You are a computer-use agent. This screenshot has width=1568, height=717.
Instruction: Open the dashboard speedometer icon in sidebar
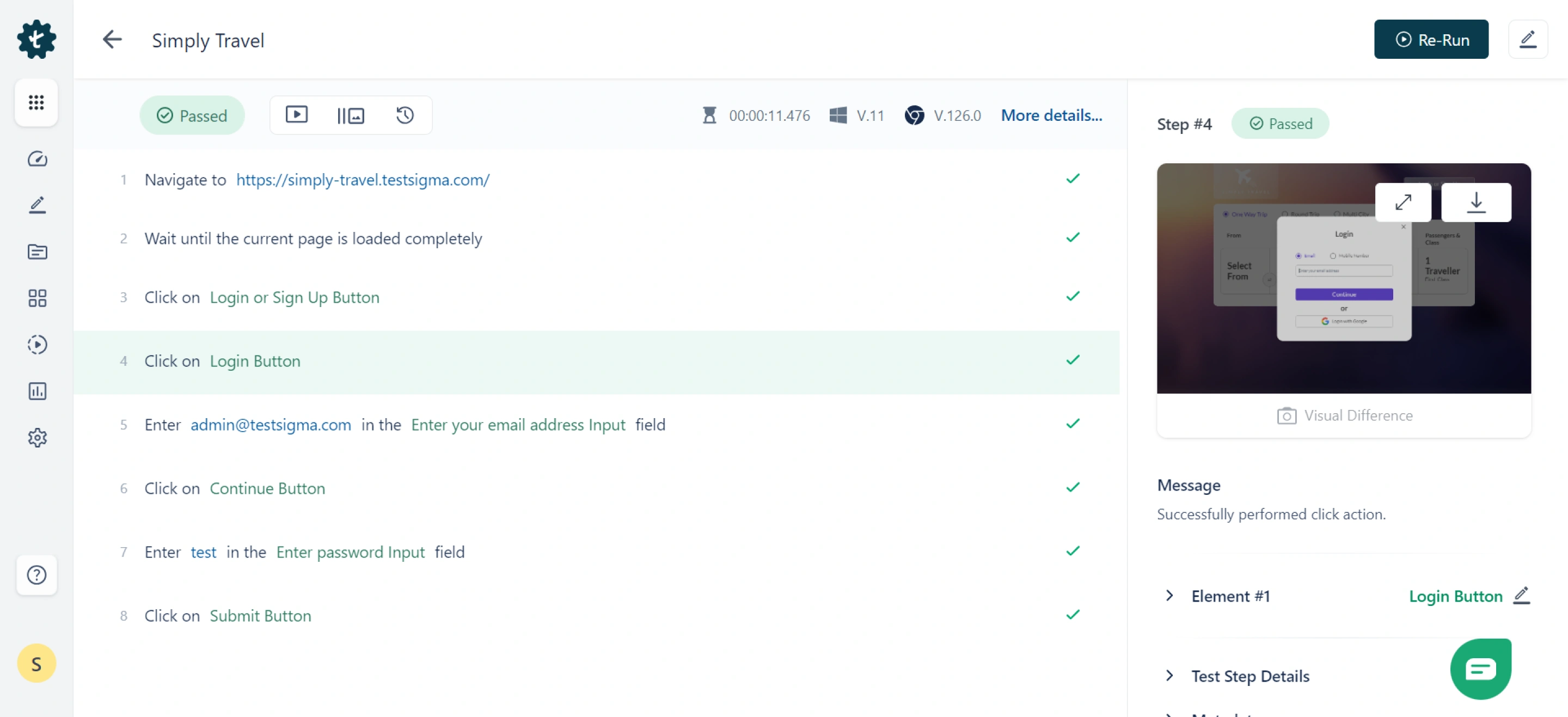click(36, 160)
